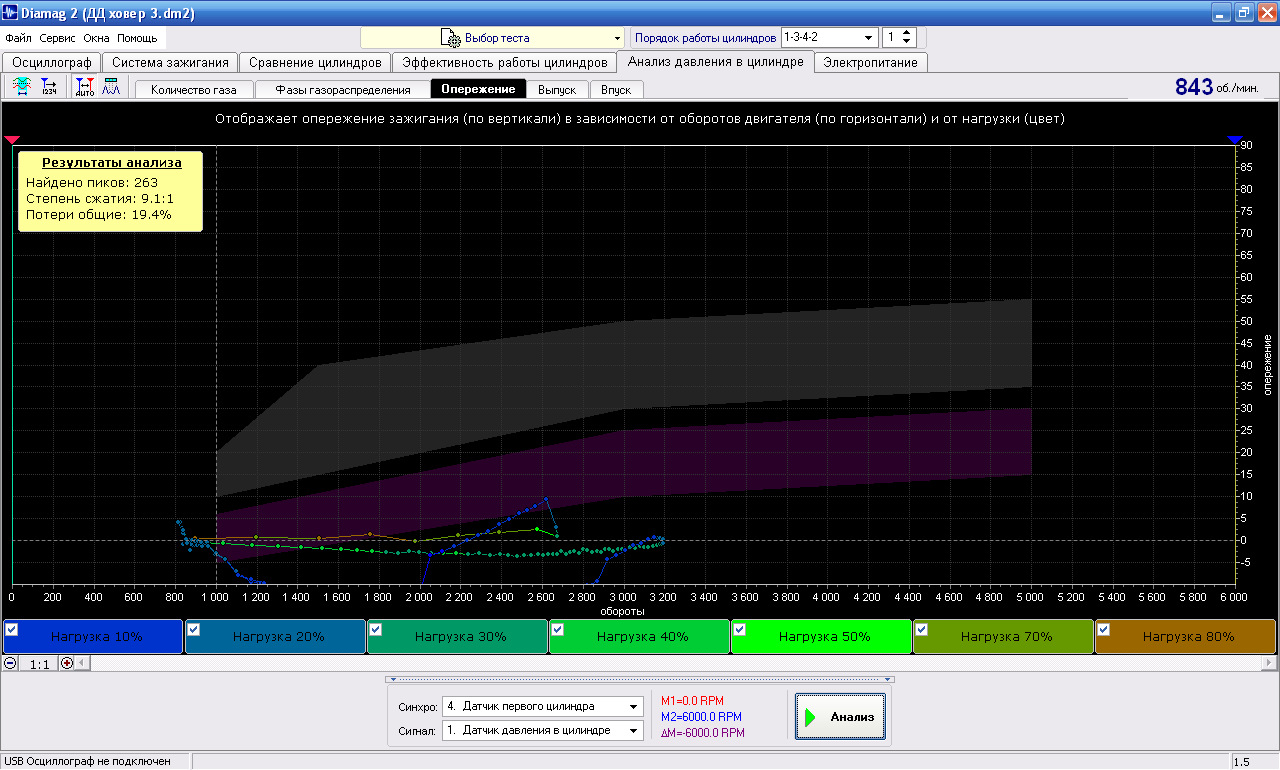Click the horizontal scrollbar right arrow

(x=1269, y=662)
